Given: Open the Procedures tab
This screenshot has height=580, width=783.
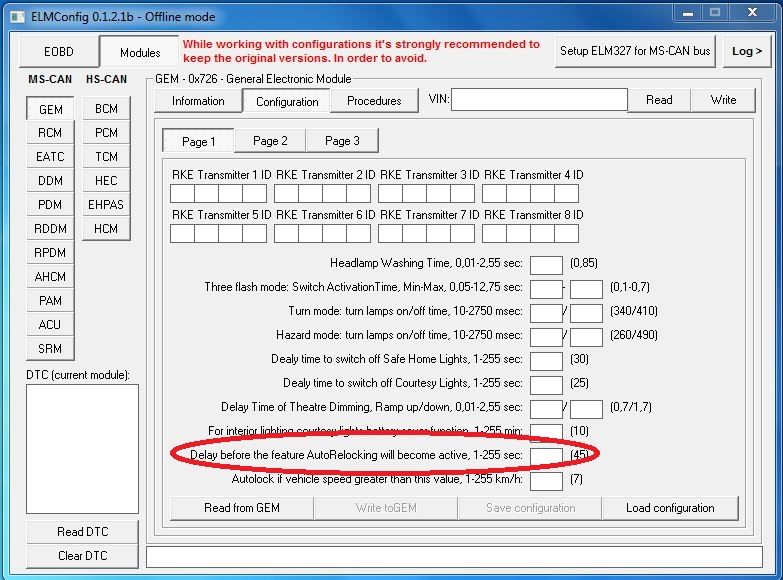Looking at the screenshot, I should pyautogui.click(x=374, y=101).
